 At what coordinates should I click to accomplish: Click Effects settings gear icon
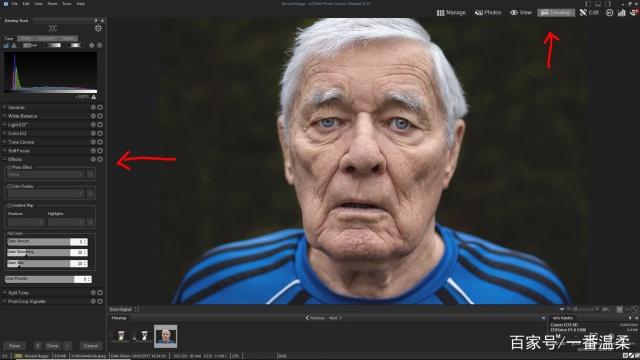pos(93,159)
